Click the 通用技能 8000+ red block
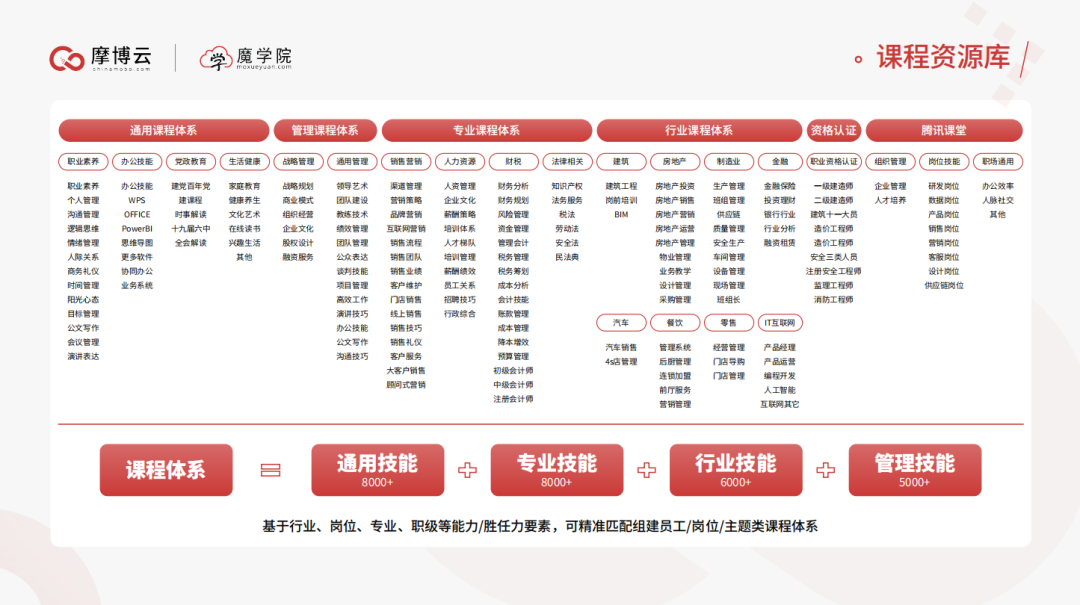The height and width of the screenshot is (605, 1080). pos(377,470)
